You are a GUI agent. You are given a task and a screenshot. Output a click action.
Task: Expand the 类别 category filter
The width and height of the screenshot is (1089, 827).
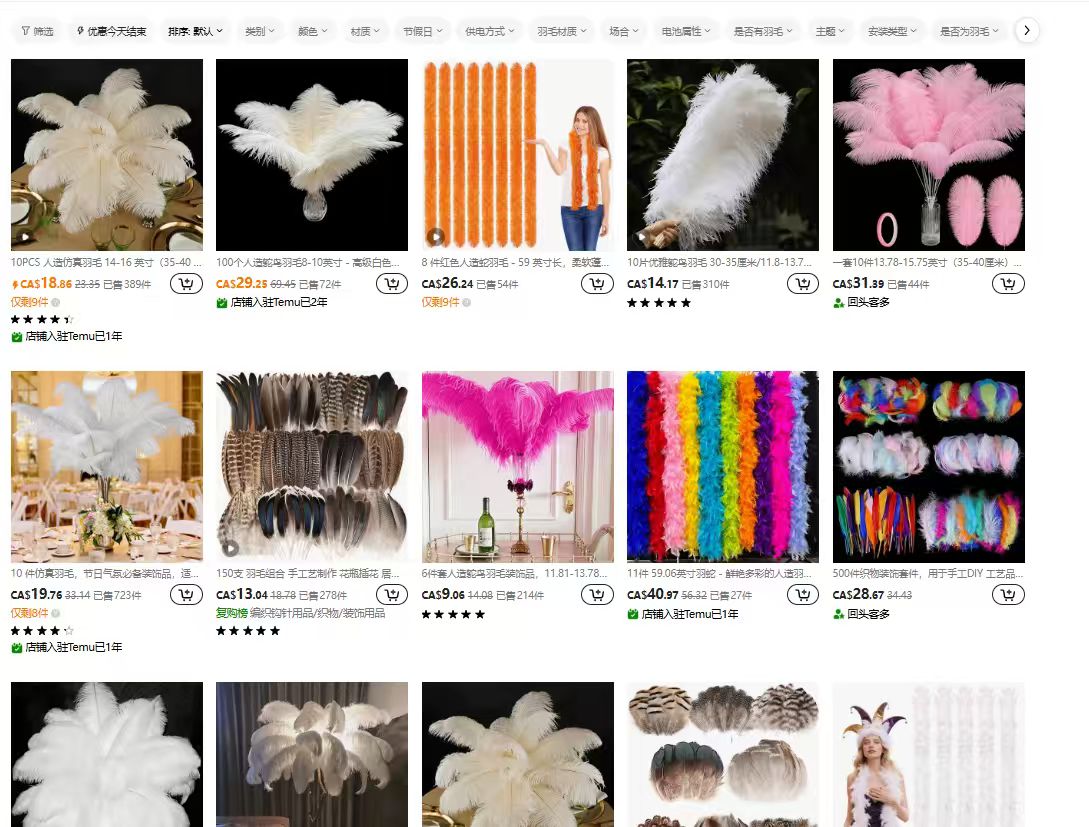coord(260,31)
